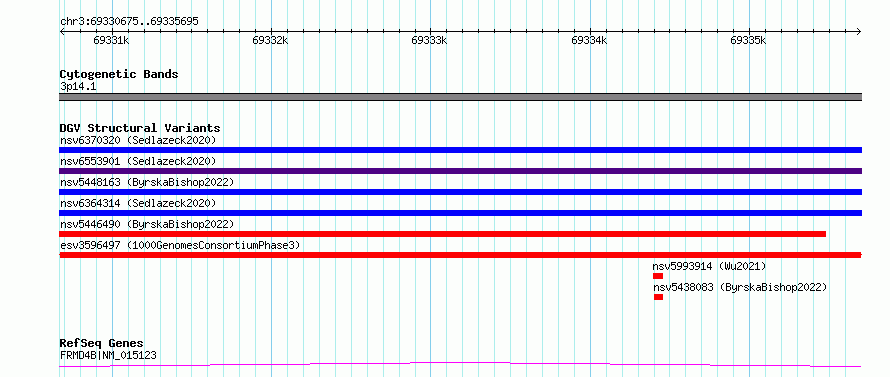Select the blue bar under nsv6370320

tap(460, 150)
